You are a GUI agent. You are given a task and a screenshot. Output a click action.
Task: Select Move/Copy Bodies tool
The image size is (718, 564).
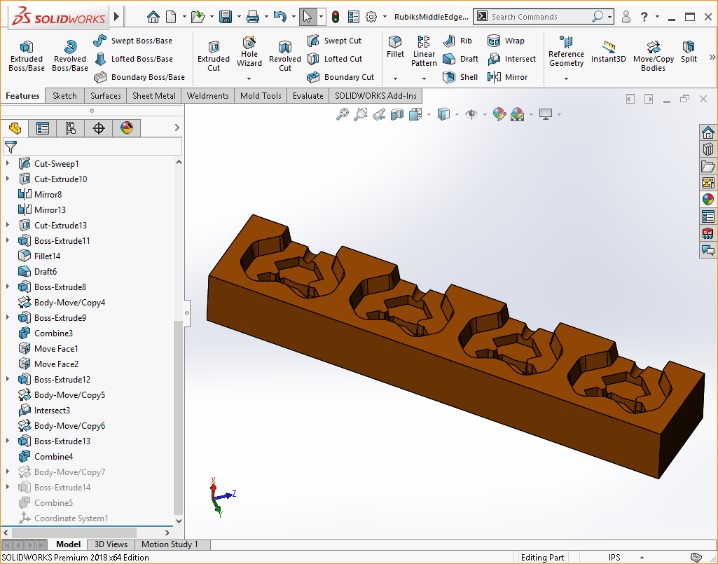click(653, 56)
